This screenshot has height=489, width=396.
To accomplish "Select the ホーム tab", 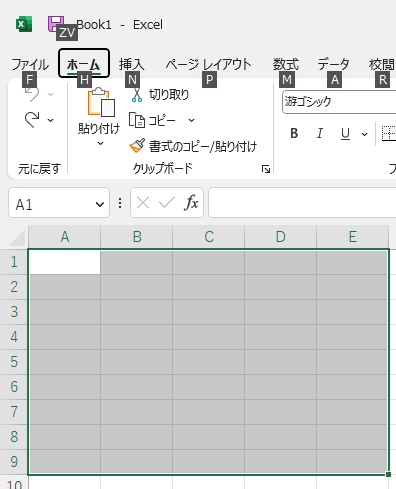I will tap(84, 63).
